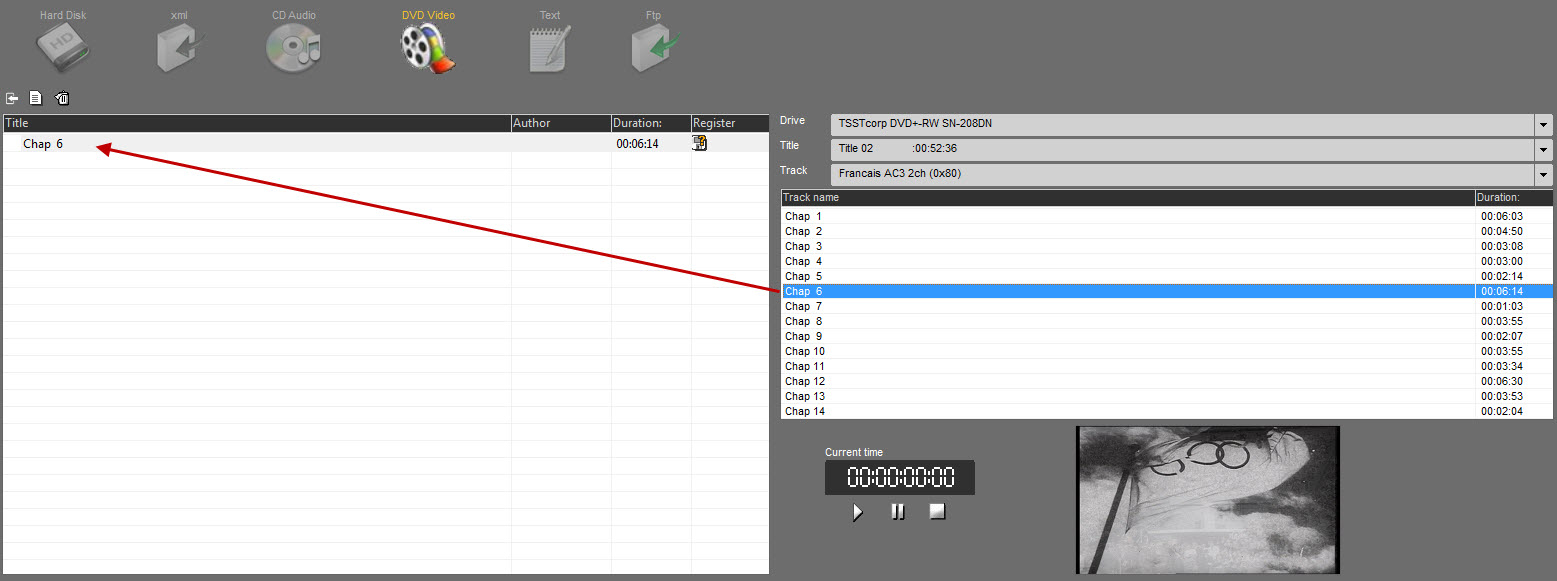Pause playback with the pause button
Screen dimensions: 1557x581
click(x=898, y=512)
